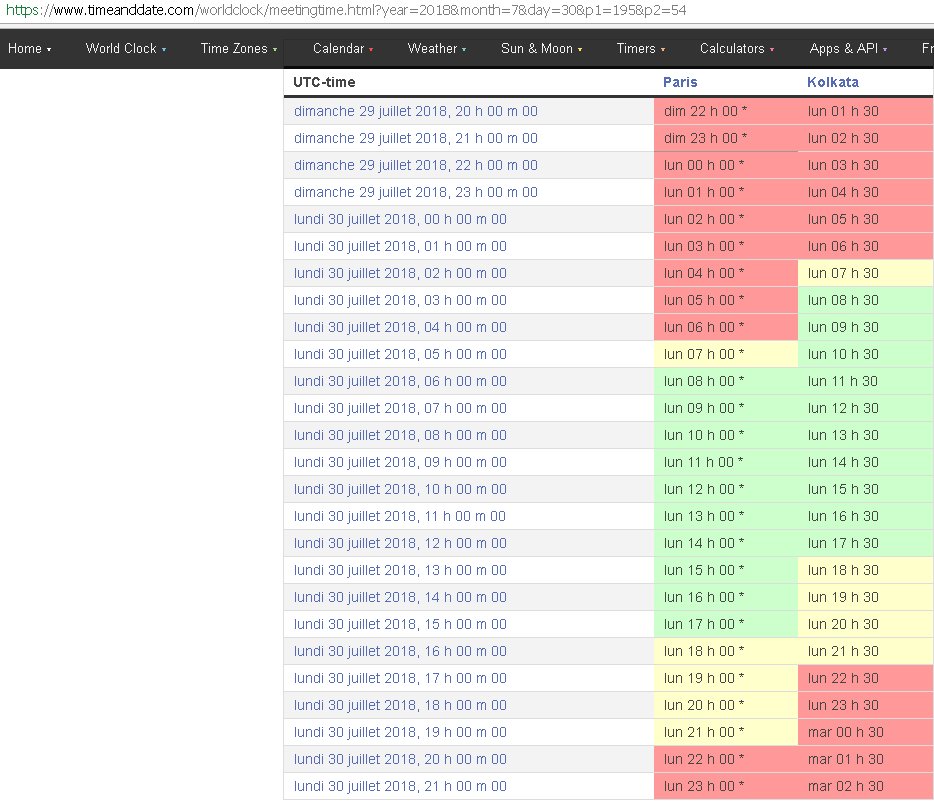Open link lundi 30 juillet 2018, 16 h 00

click(400, 651)
